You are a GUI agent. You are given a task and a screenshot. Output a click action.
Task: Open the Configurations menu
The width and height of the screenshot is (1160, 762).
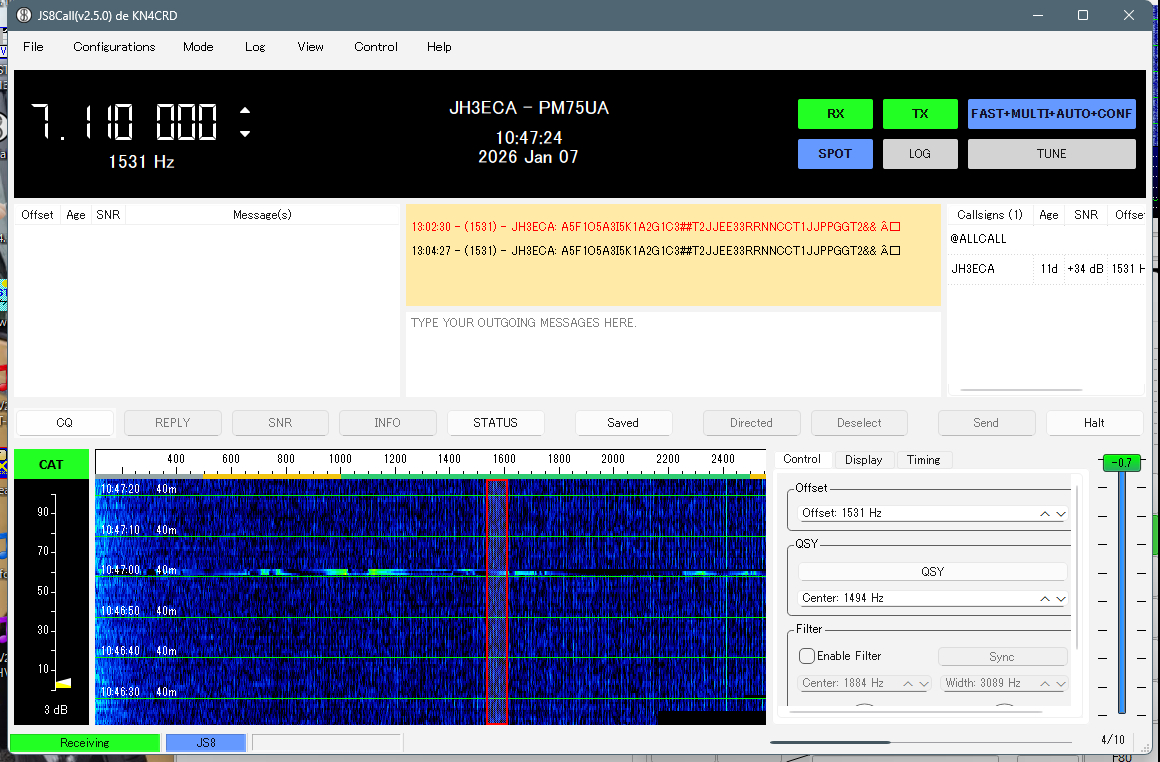pyautogui.click(x=114, y=47)
